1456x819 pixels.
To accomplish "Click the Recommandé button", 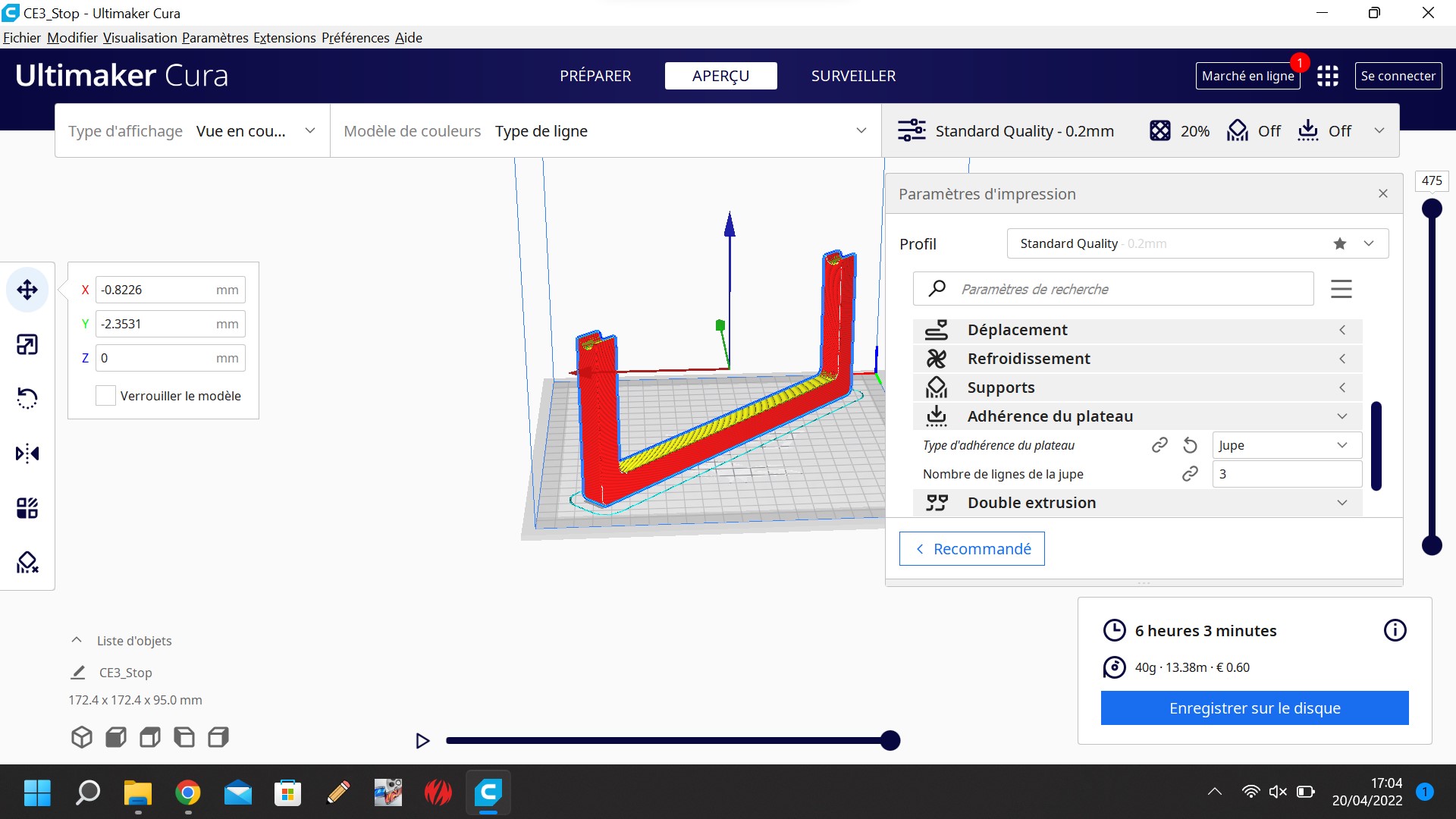I will [971, 549].
